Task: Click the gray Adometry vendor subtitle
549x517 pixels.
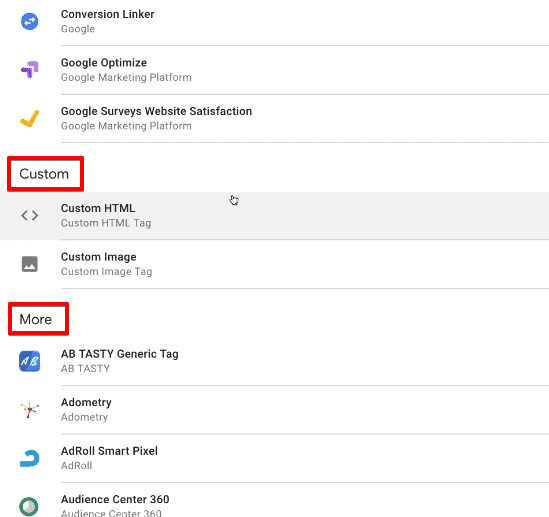Action: tap(84, 417)
